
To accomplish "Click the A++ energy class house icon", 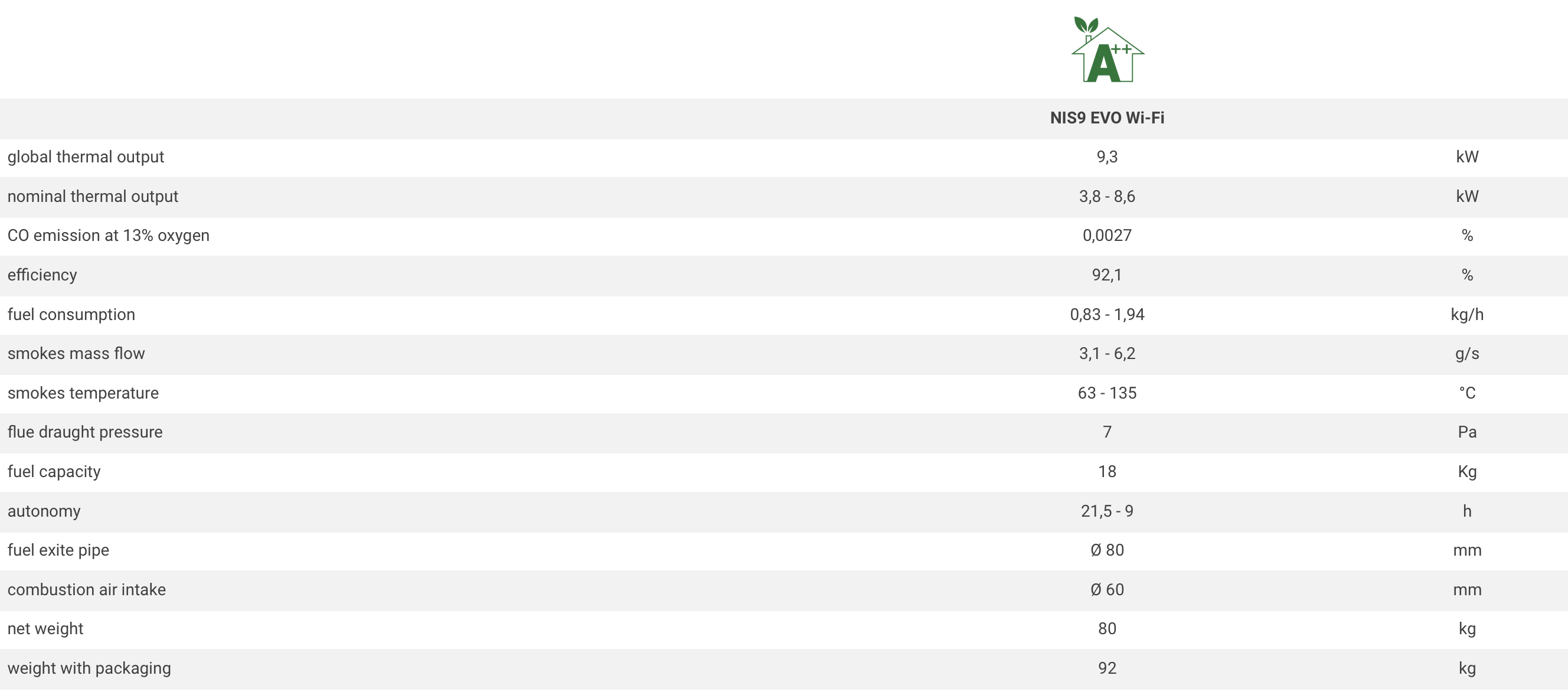I will coord(1107,49).
